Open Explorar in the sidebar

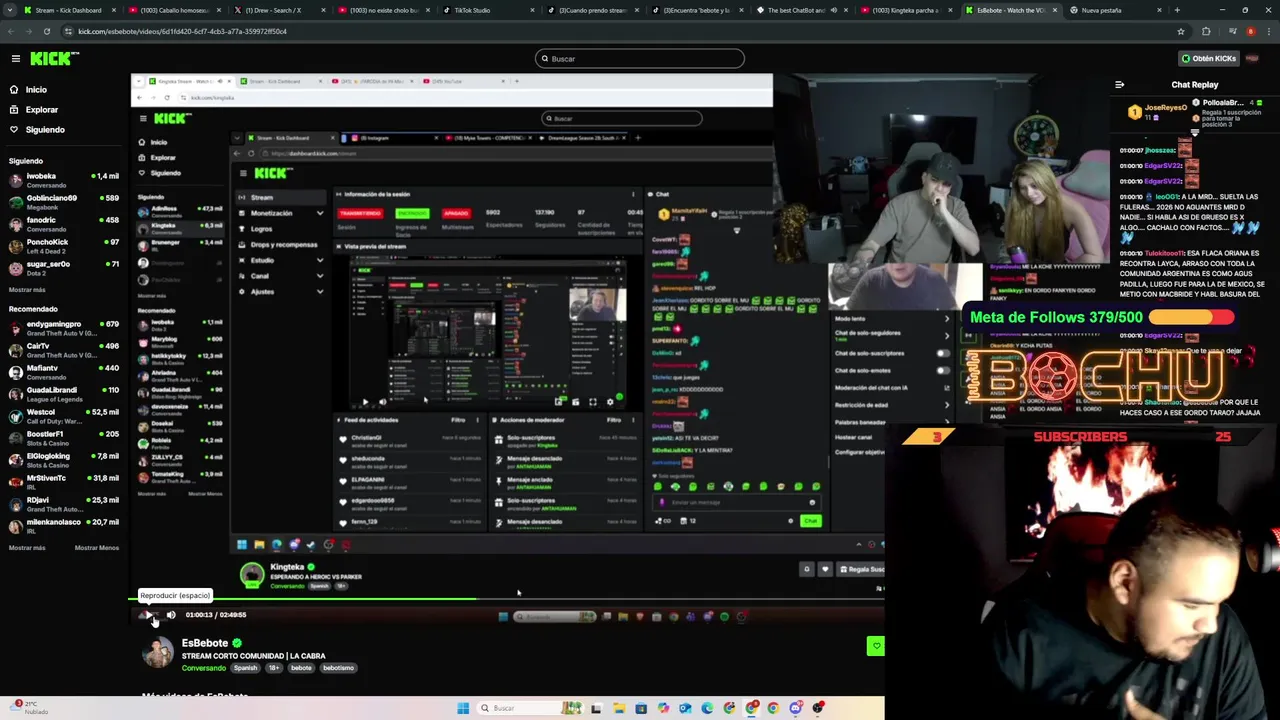pos(41,110)
